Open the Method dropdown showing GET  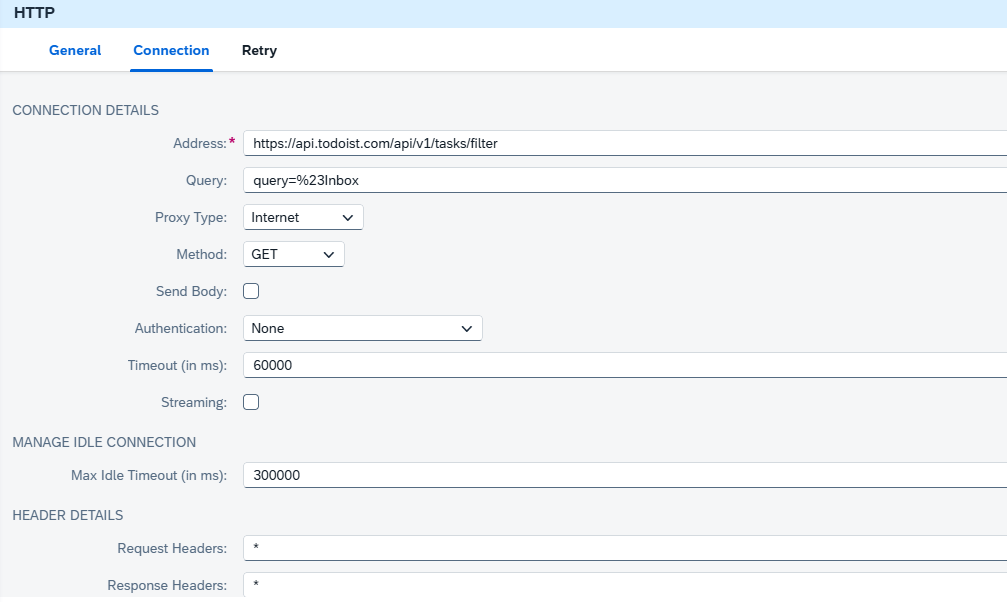point(293,254)
